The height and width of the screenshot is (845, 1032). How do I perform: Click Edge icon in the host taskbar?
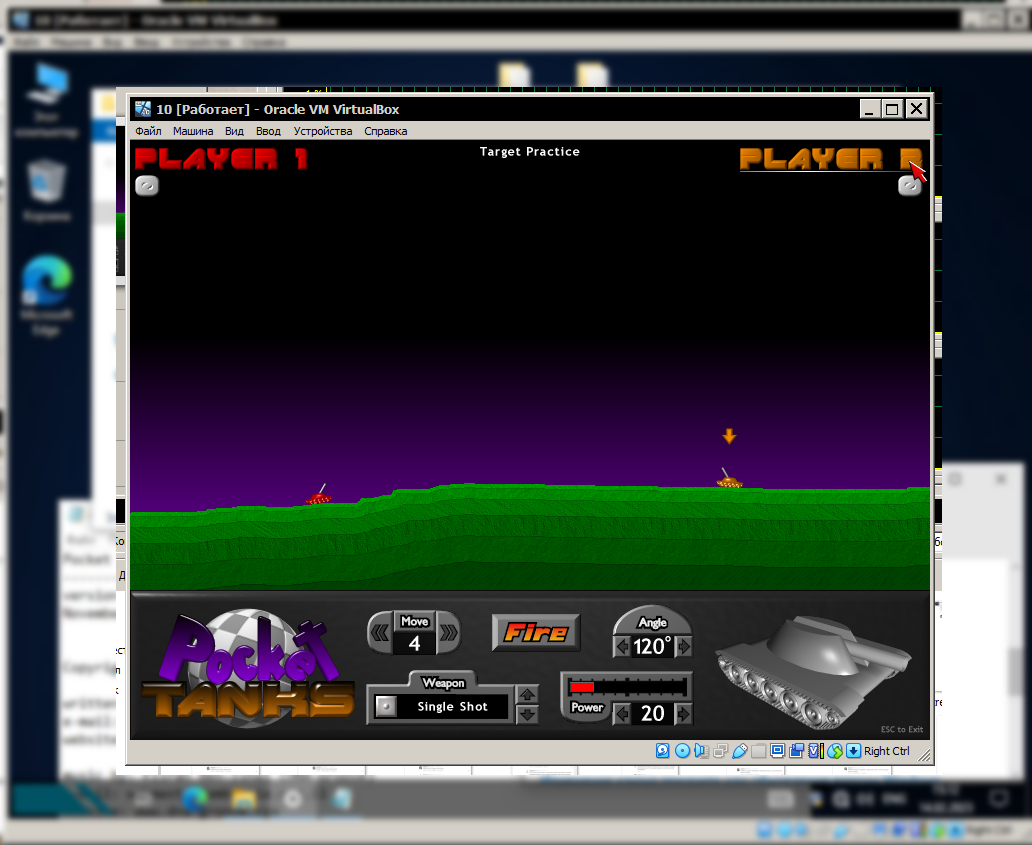[195, 799]
